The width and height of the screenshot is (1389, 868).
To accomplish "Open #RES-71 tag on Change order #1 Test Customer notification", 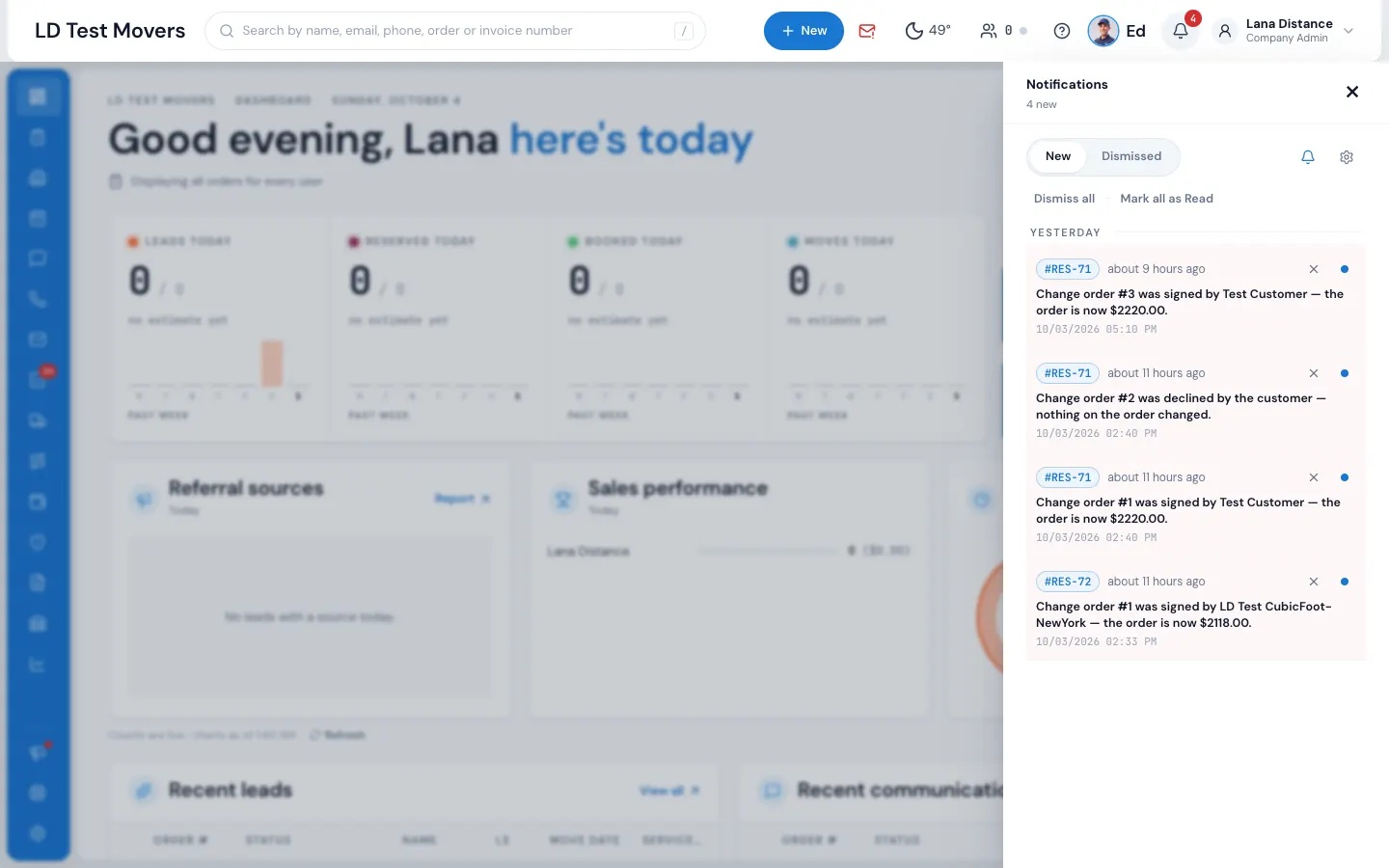I will 1068,477.
